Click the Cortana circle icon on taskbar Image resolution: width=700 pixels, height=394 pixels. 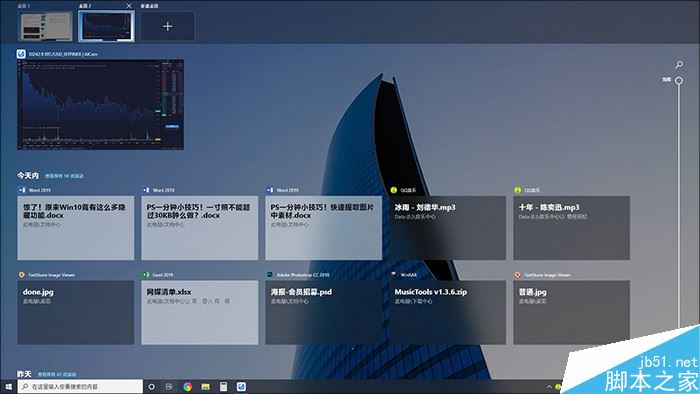[x=151, y=387]
